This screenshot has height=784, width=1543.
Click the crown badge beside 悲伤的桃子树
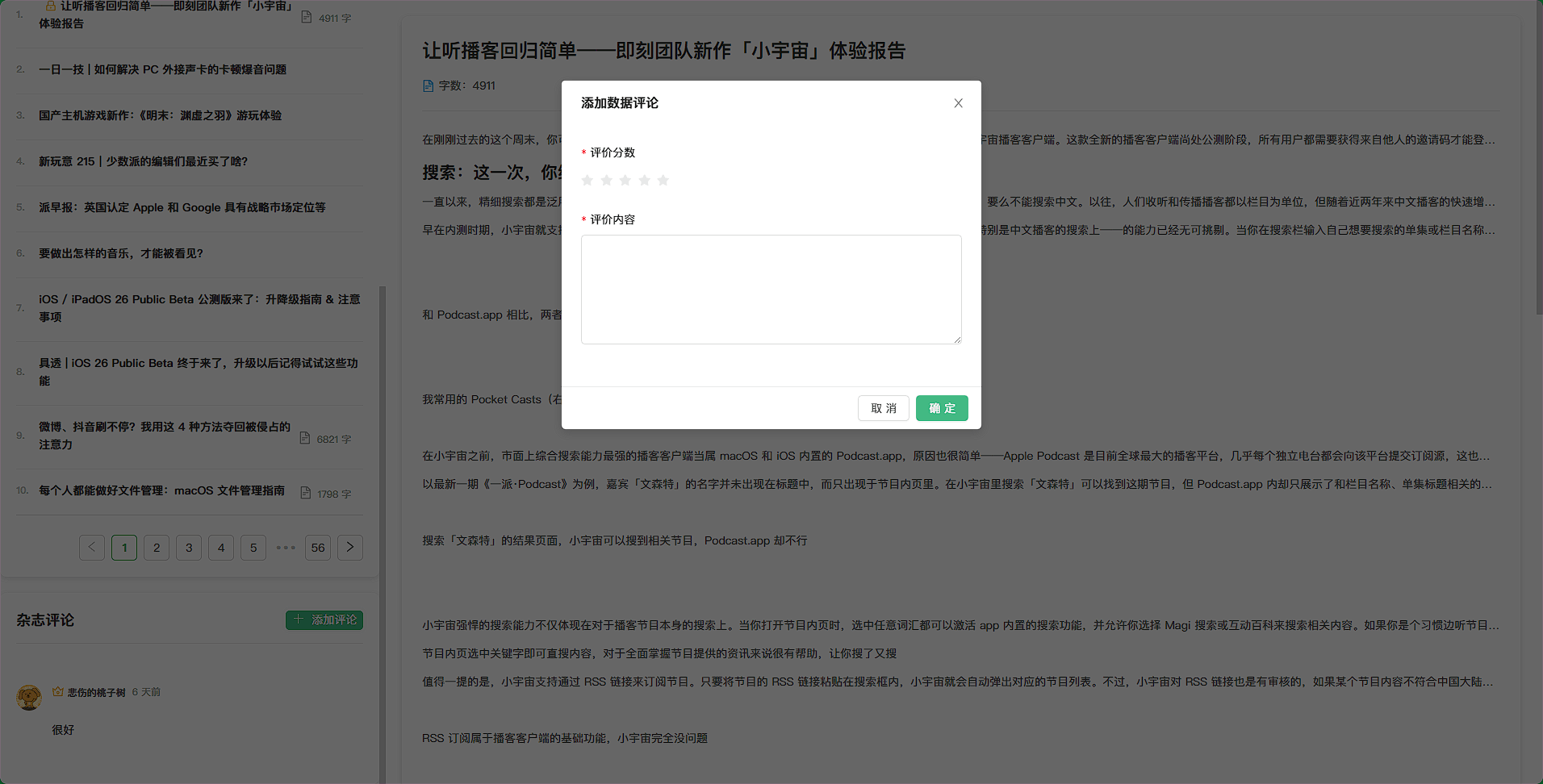[x=58, y=691]
